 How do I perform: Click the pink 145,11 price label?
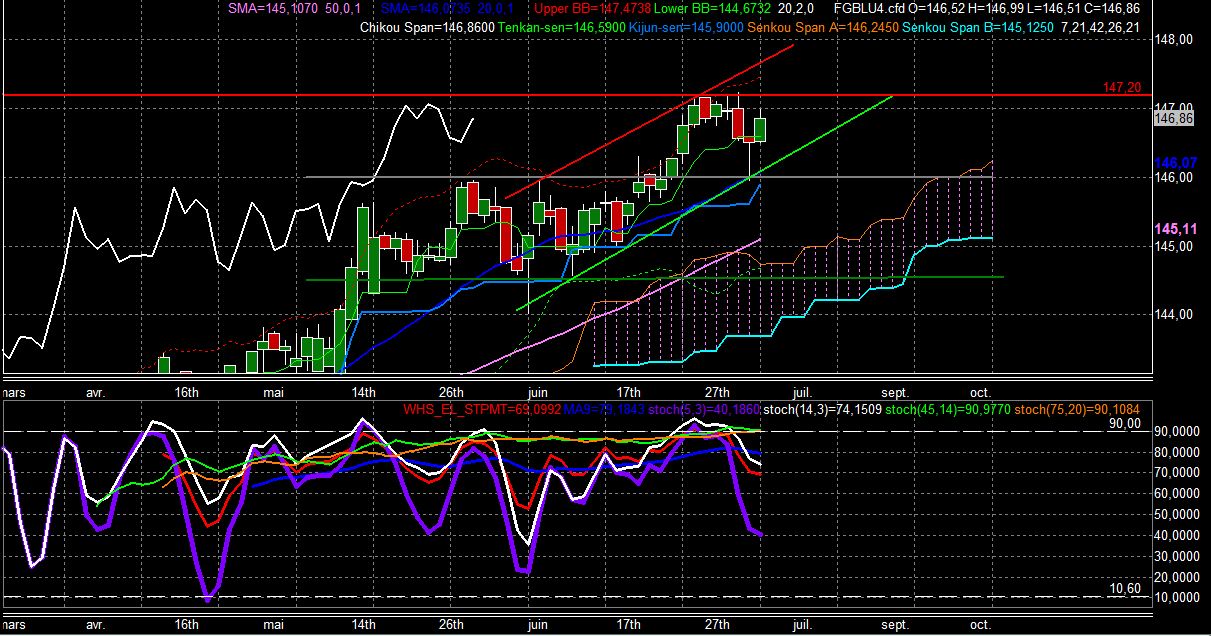tap(1176, 229)
